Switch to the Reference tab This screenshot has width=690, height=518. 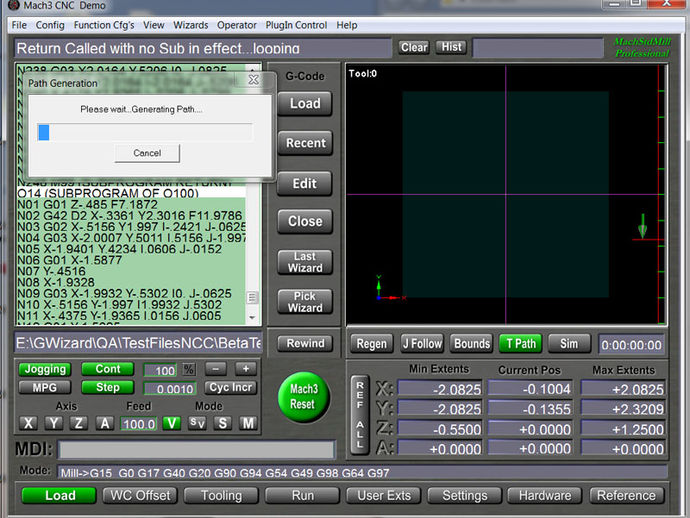626,496
